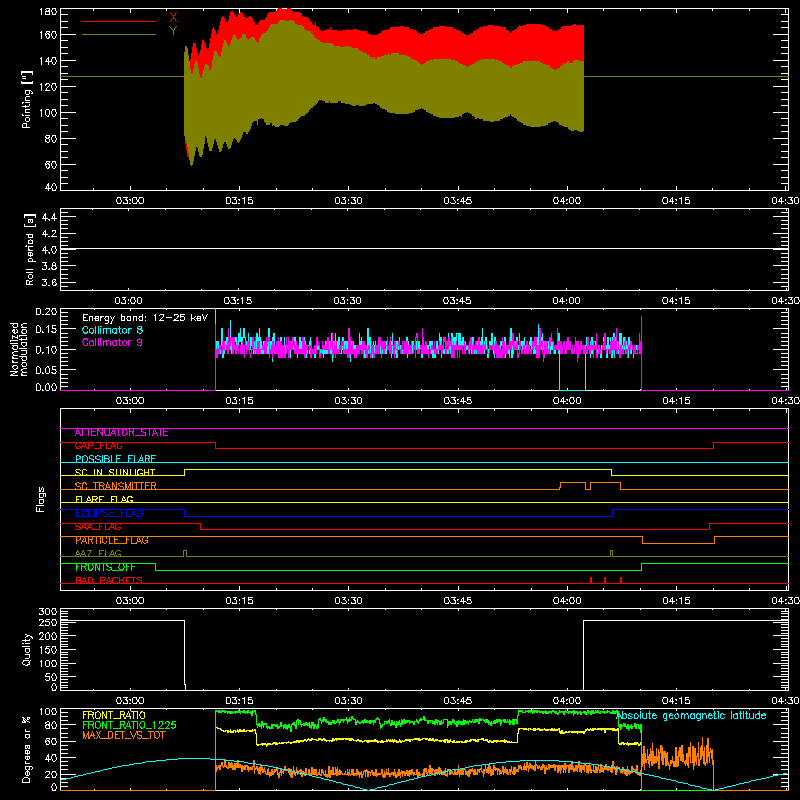Select the FRONTS_OFF flag label
The height and width of the screenshot is (800, 800).
click(105, 567)
